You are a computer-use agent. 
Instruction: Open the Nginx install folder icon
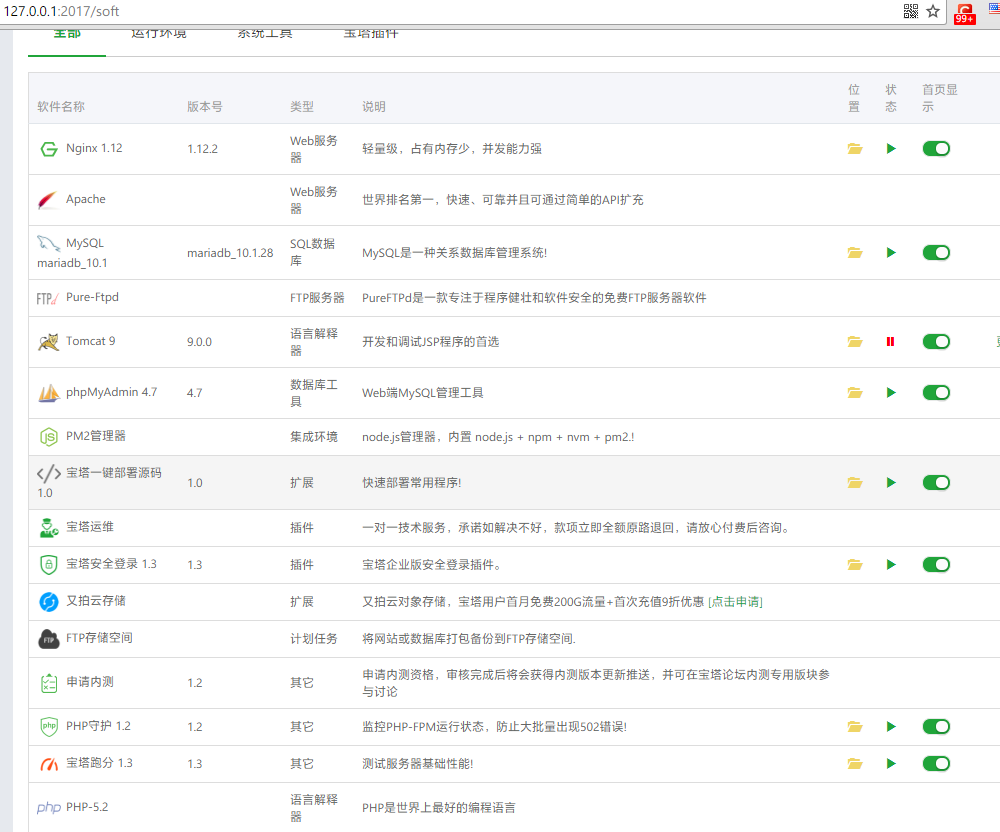(x=854, y=149)
